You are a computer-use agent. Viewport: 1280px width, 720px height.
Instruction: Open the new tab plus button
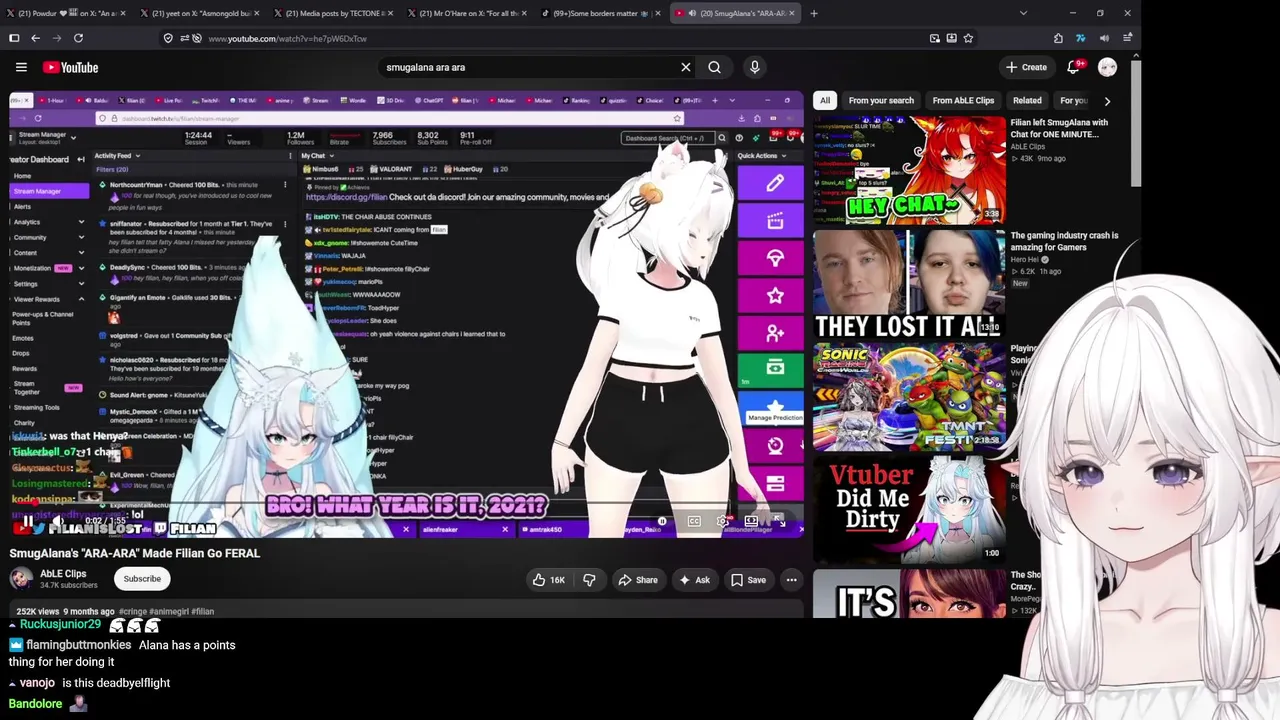pos(814,13)
